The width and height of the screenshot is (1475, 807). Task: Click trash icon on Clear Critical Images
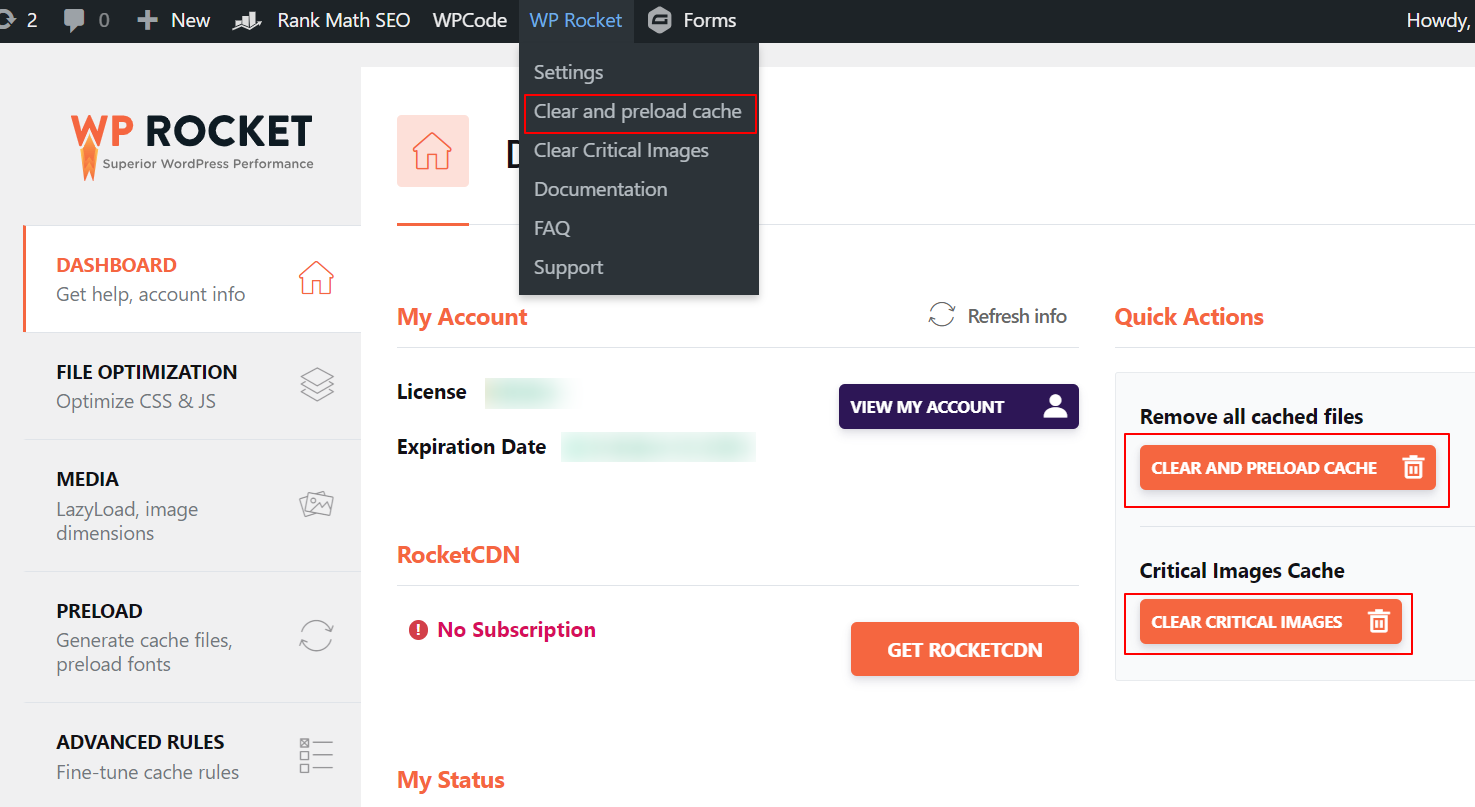[1379, 621]
